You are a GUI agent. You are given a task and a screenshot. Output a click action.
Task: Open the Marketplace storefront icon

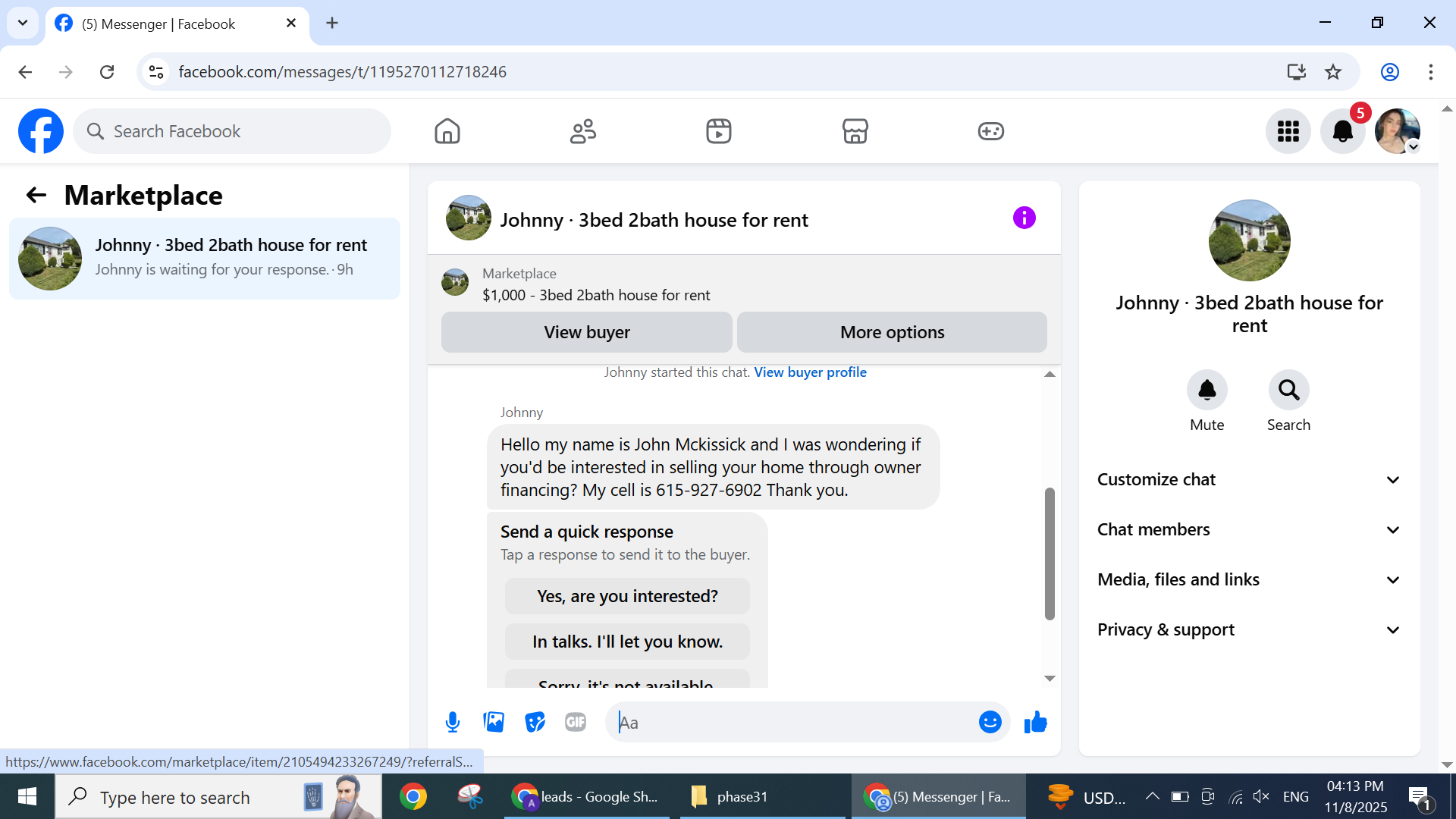(855, 131)
